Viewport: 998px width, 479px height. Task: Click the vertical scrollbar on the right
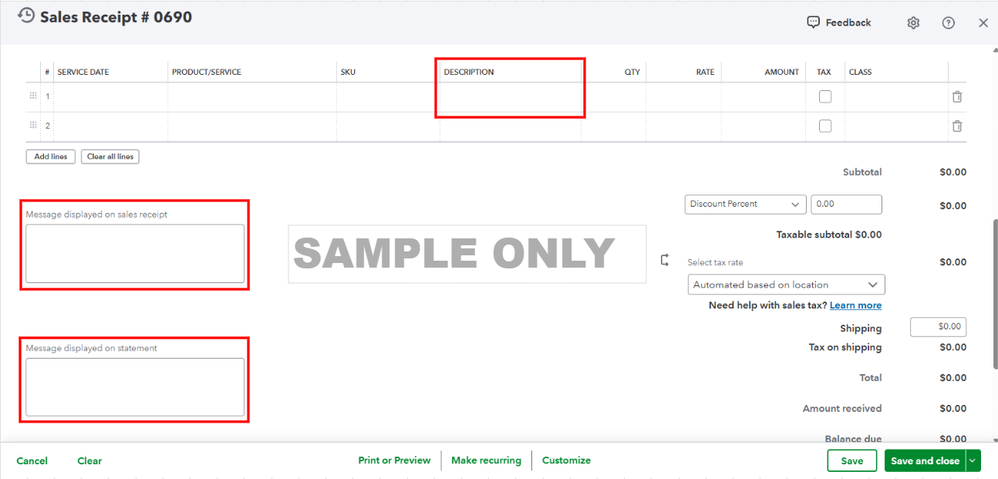(994, 294)
